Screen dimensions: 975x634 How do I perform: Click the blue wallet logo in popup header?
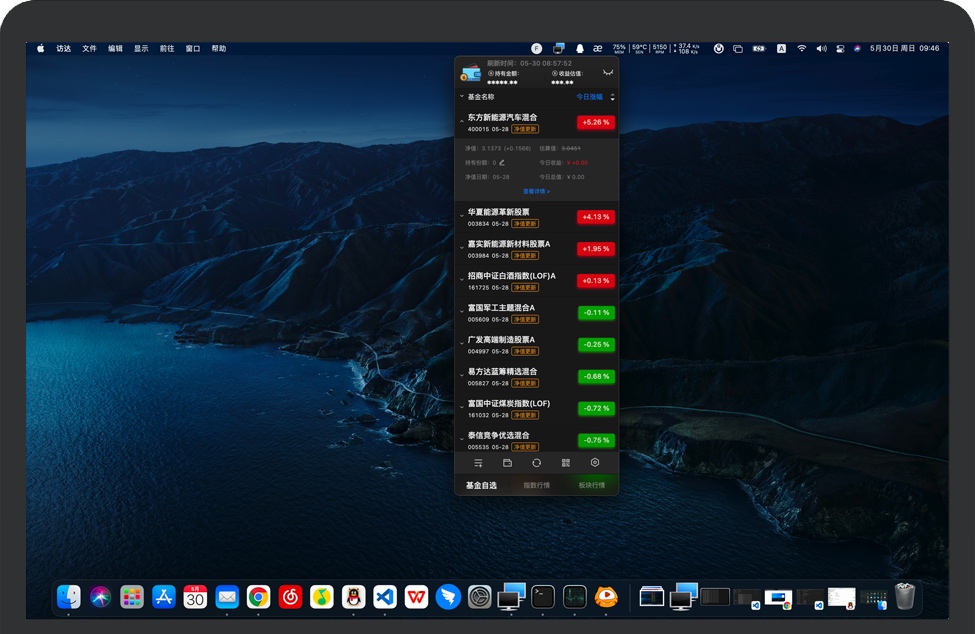click(471, 73)
